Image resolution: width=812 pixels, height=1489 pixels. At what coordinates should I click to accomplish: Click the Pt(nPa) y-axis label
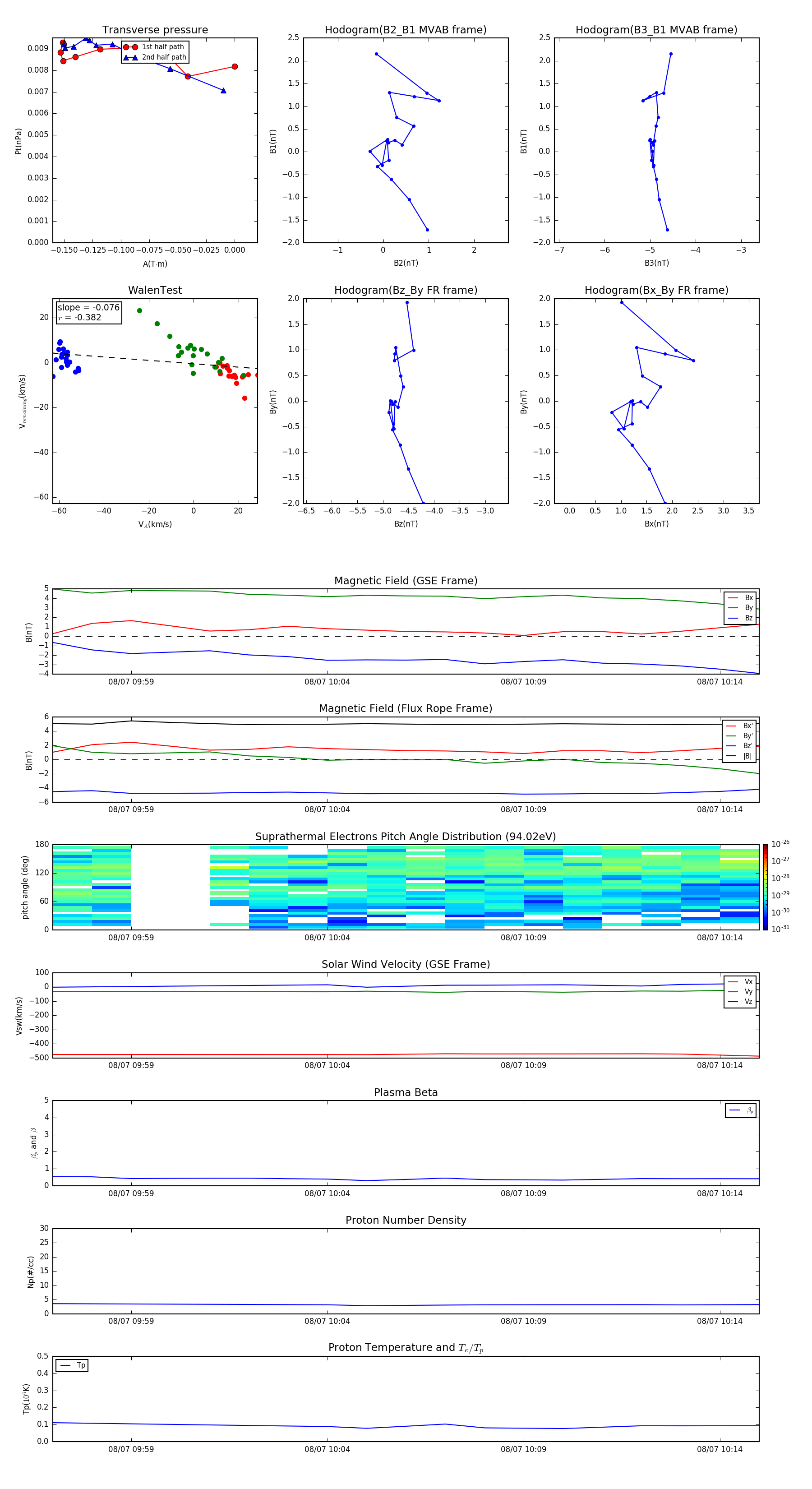pyautogui.click(x=18, y=140)
